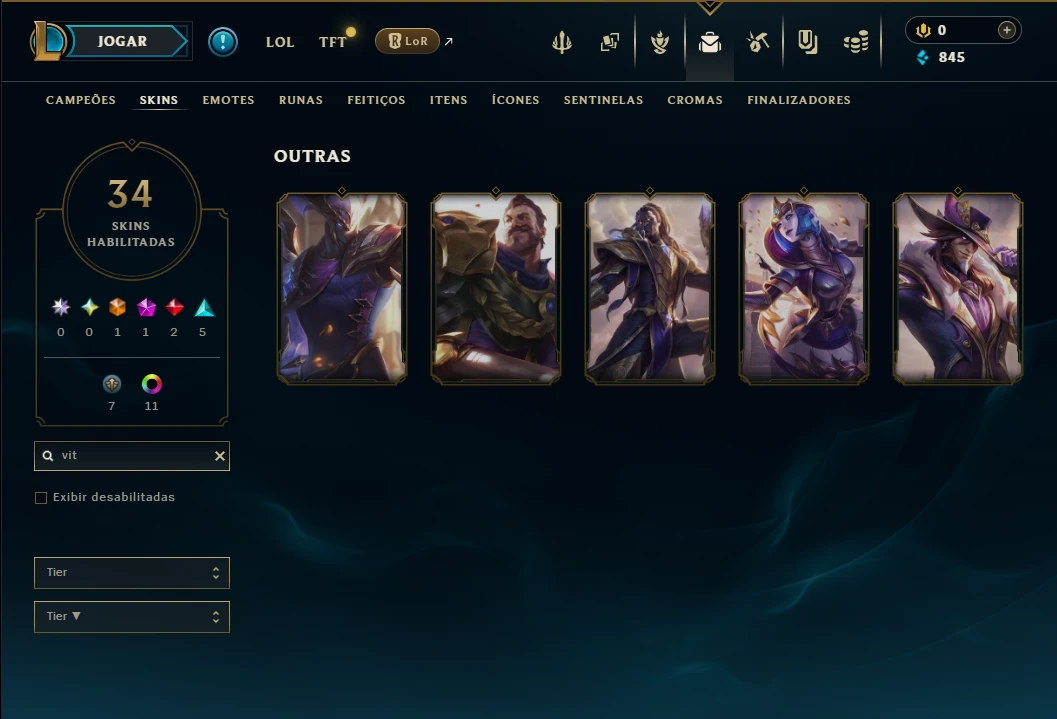Expand the first Tier dropdown
Screen dimensions: 1057x719
click(132, 573)
